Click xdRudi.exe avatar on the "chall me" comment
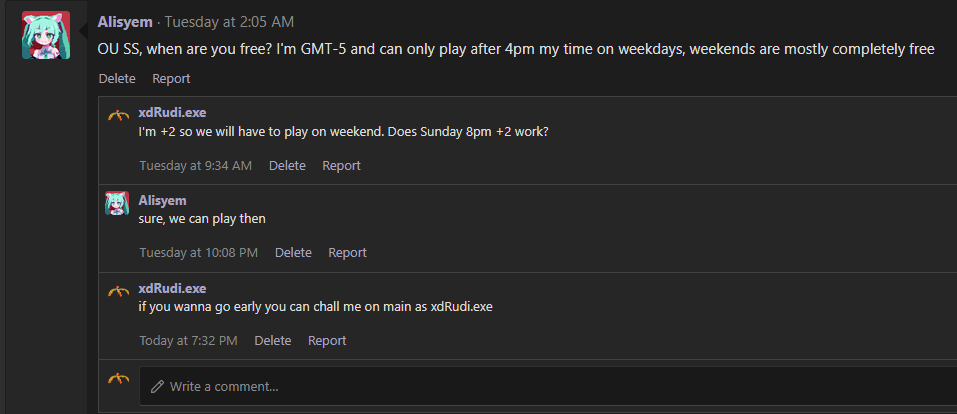The height and width of the screenshot is (414, 957). [x=118, y=291]
